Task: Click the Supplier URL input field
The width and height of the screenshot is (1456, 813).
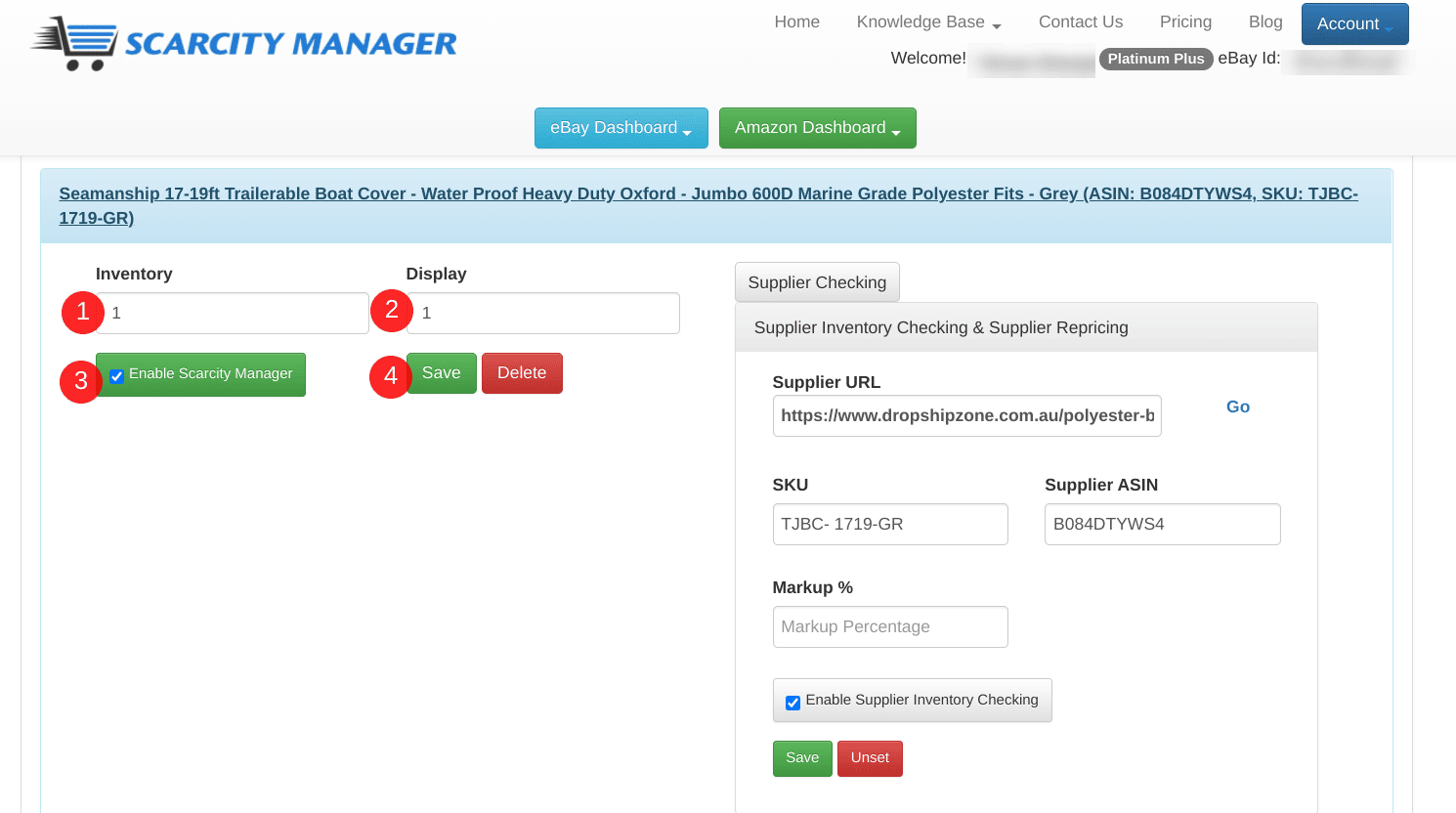Action: (x=966, y=415)
